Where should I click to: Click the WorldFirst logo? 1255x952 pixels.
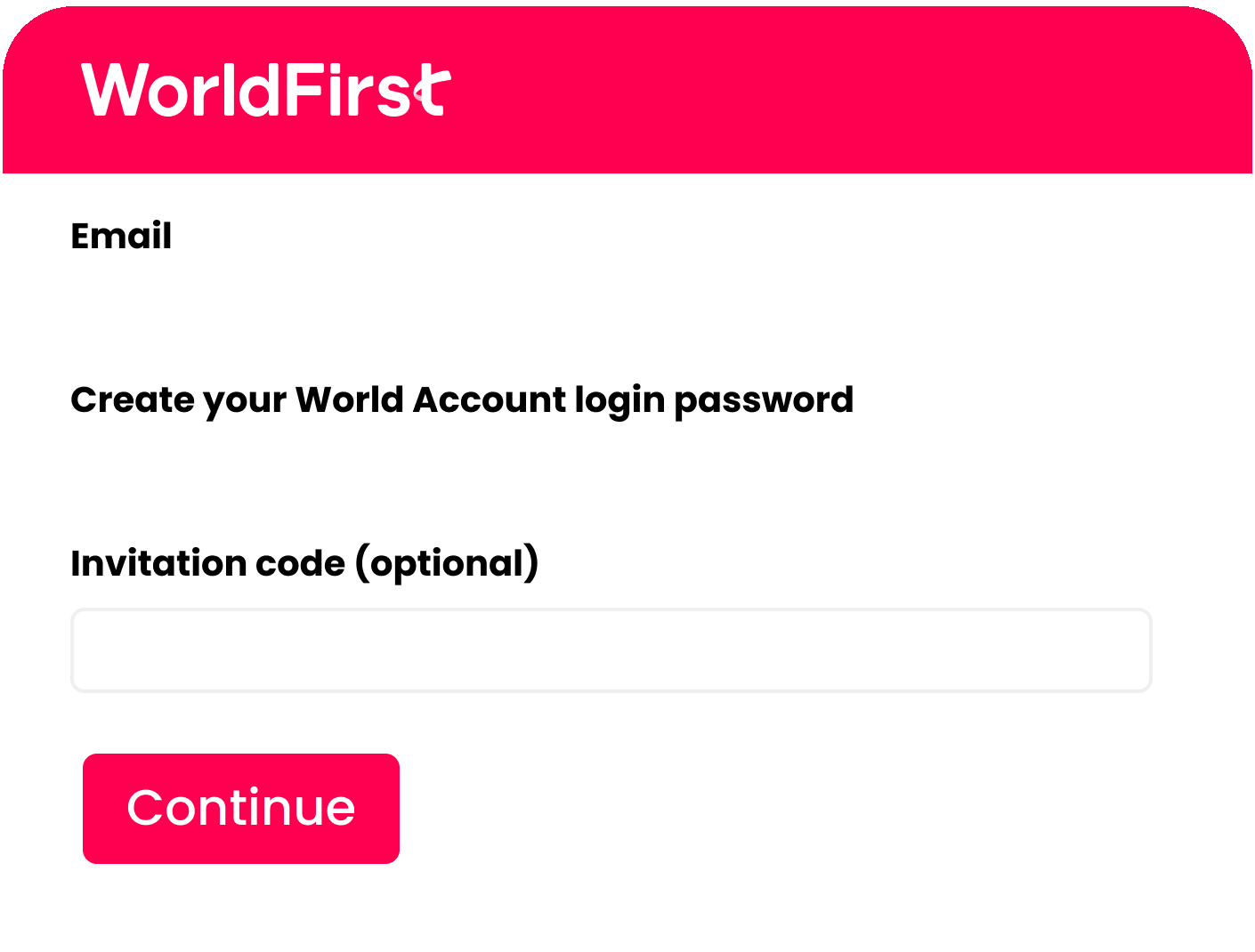click(265, 90)
